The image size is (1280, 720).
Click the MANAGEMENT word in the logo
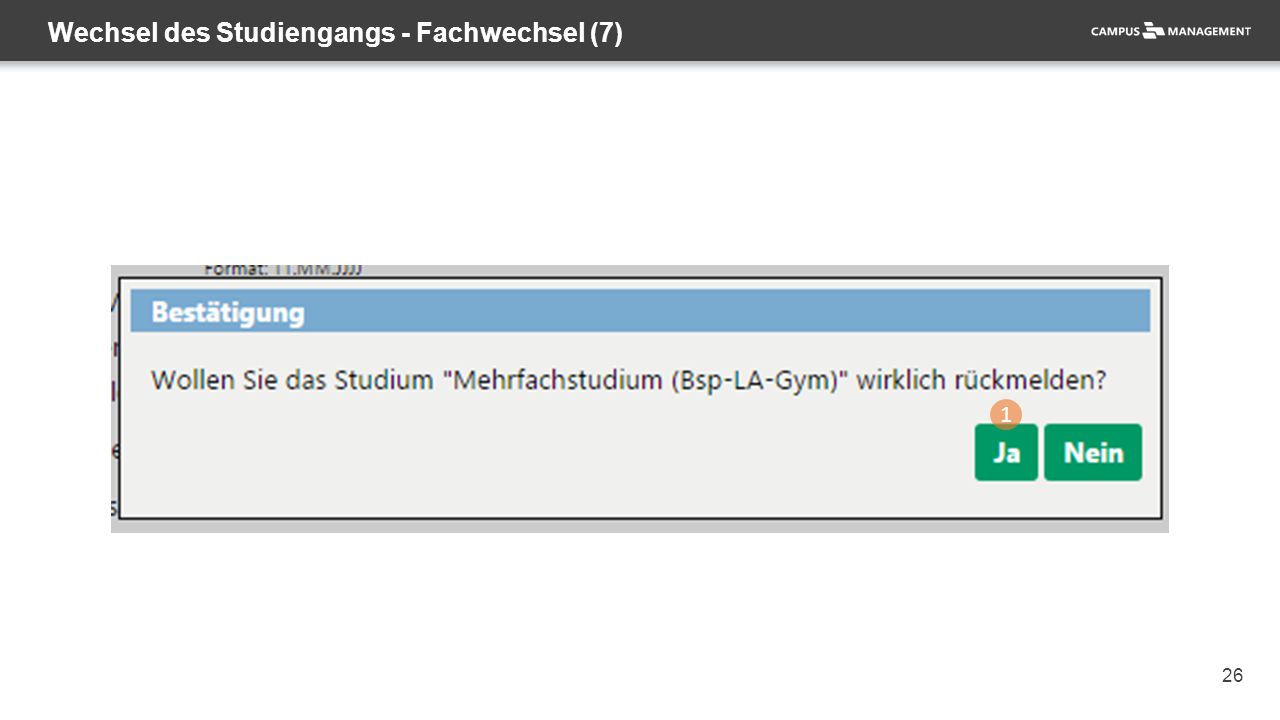click(1209, 31)
